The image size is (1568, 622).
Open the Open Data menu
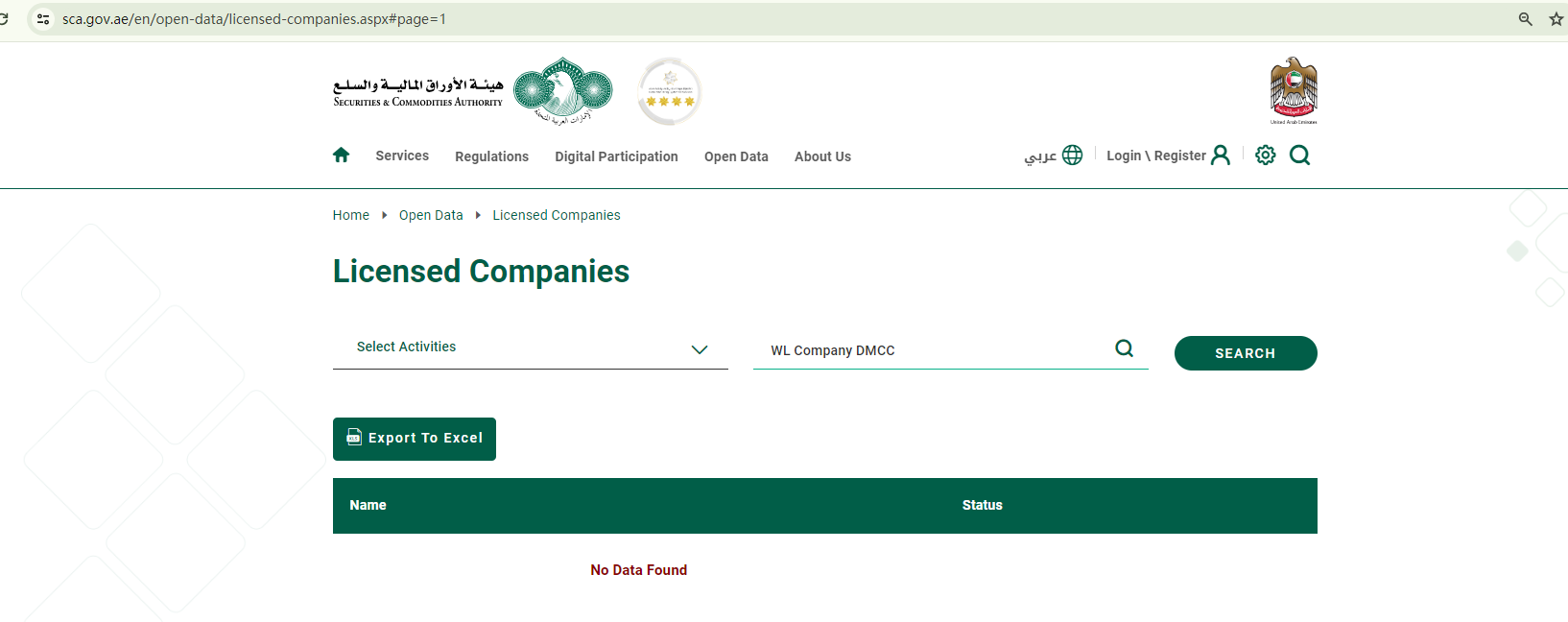coord(736,156)
